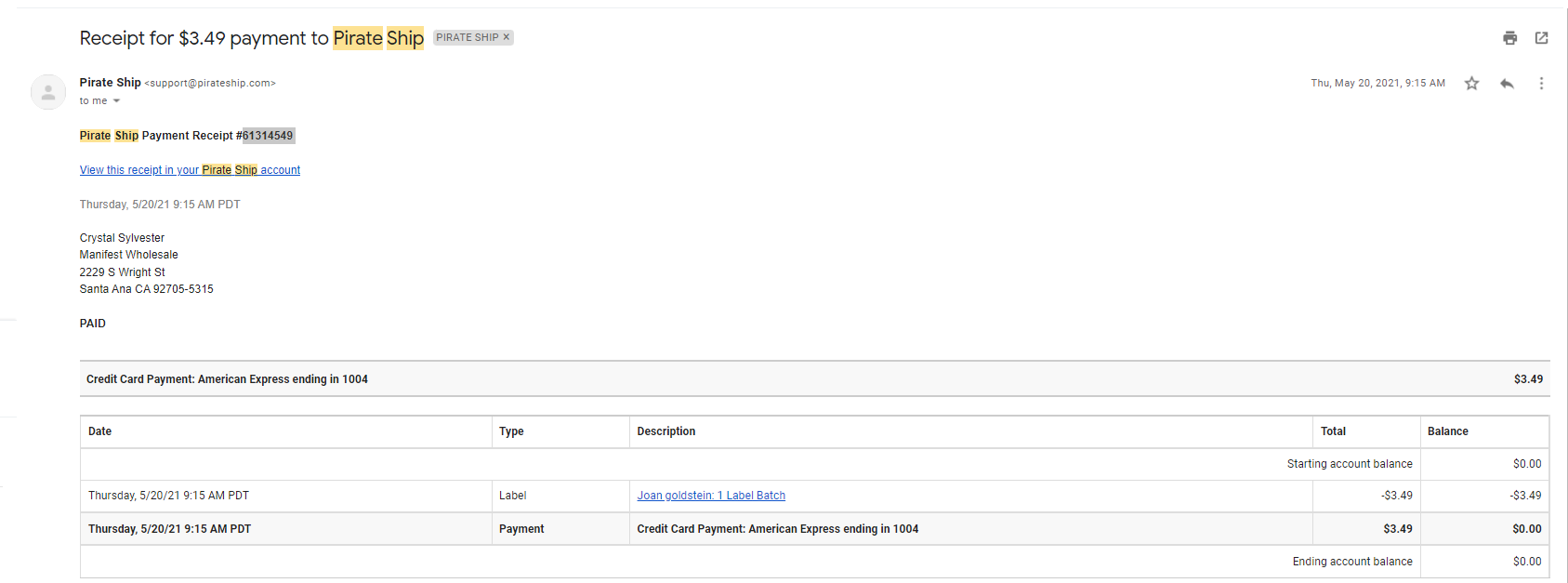Open 'View this receipt in your Pirate Ship account' link
Image resolution: width=1568 pixels, height=583 pixels.
190,170
